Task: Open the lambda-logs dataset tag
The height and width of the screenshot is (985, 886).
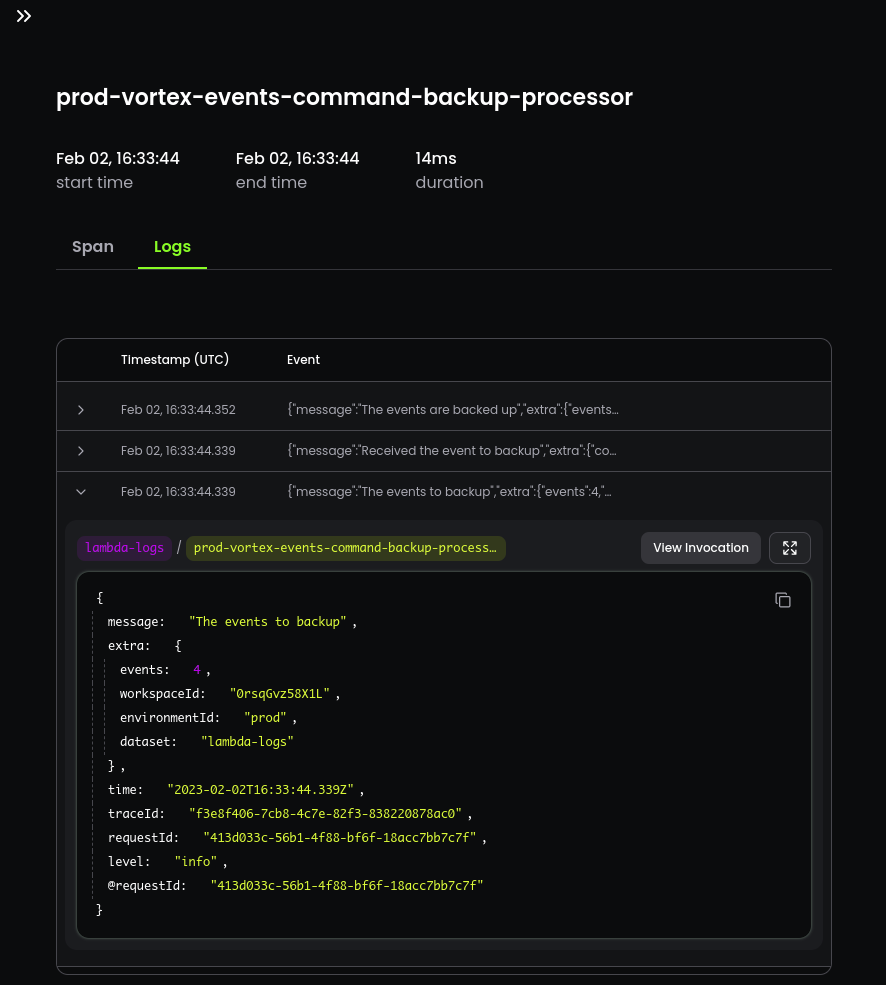Action: pyautogui.click(x=124, y=548)
